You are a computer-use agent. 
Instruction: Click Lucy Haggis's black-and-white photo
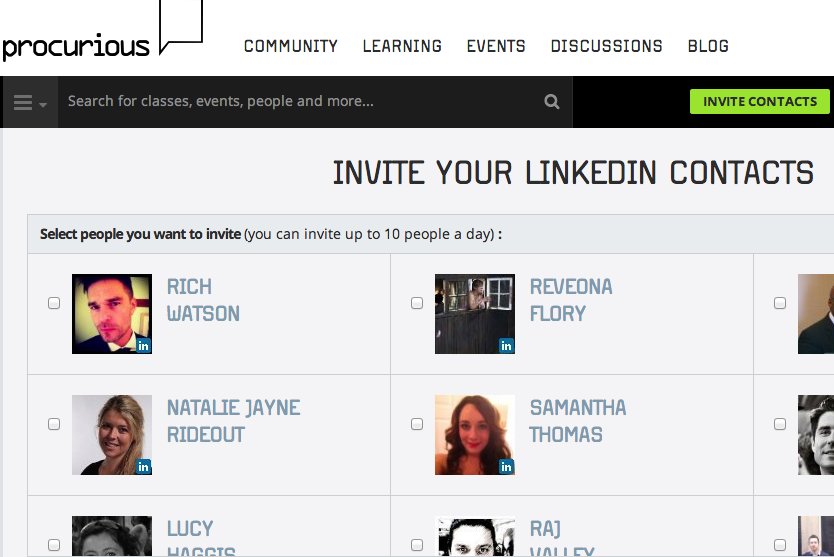pos(112,536)
